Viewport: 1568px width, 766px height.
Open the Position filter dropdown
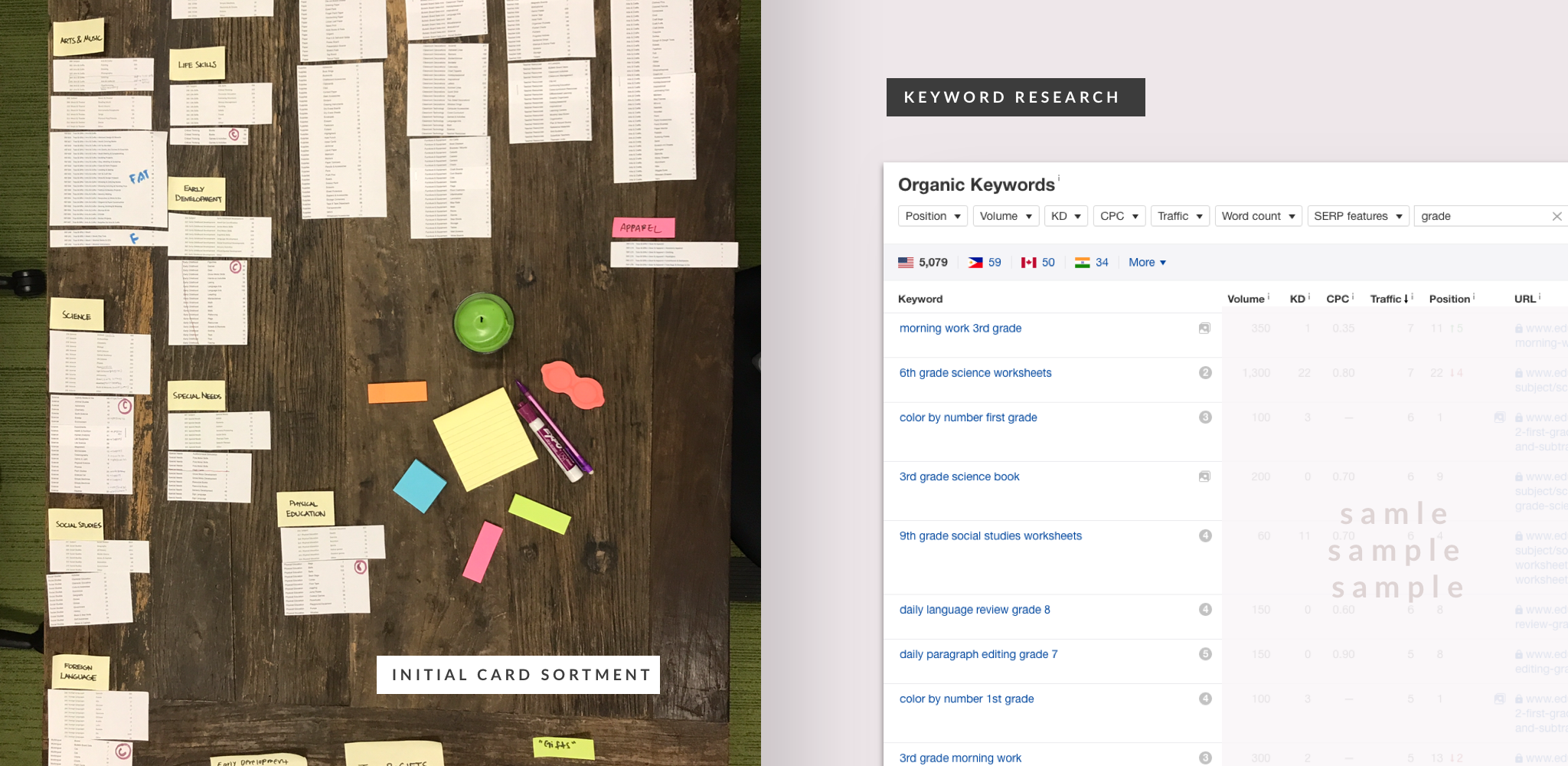point(933,216)
